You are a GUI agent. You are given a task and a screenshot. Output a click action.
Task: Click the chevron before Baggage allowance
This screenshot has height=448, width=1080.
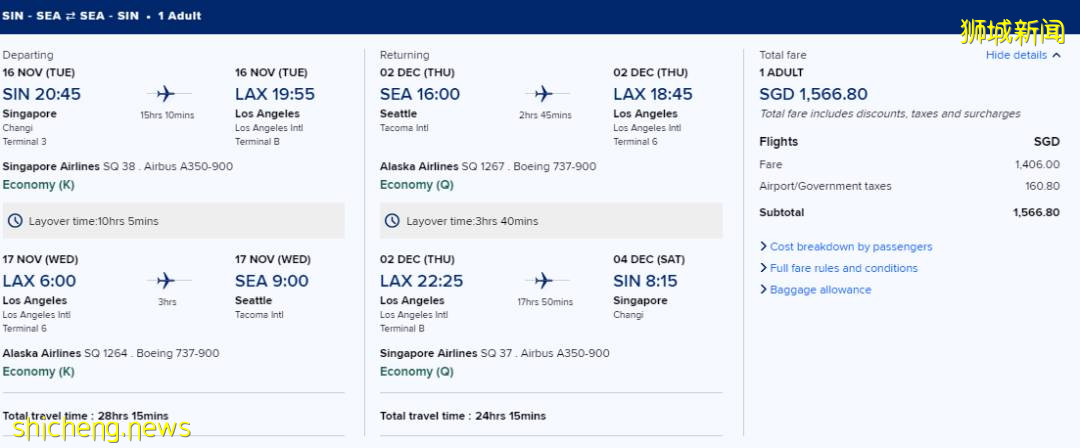click(x=763, y=290)
